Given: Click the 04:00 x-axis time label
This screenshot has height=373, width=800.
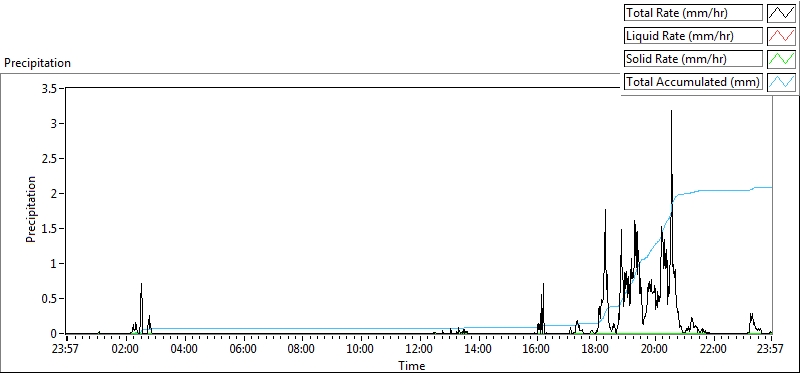Looking at the screenshot, I should [x=184, y=349].
